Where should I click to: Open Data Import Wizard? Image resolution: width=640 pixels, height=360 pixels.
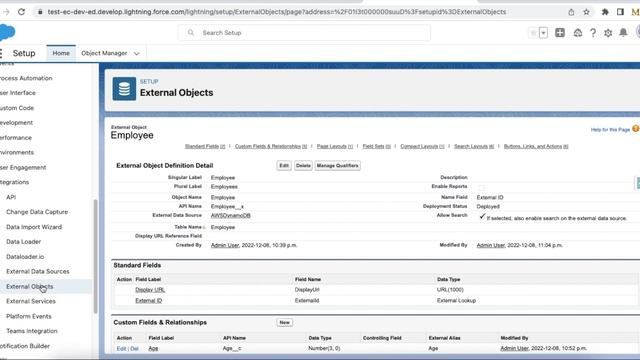34,227
